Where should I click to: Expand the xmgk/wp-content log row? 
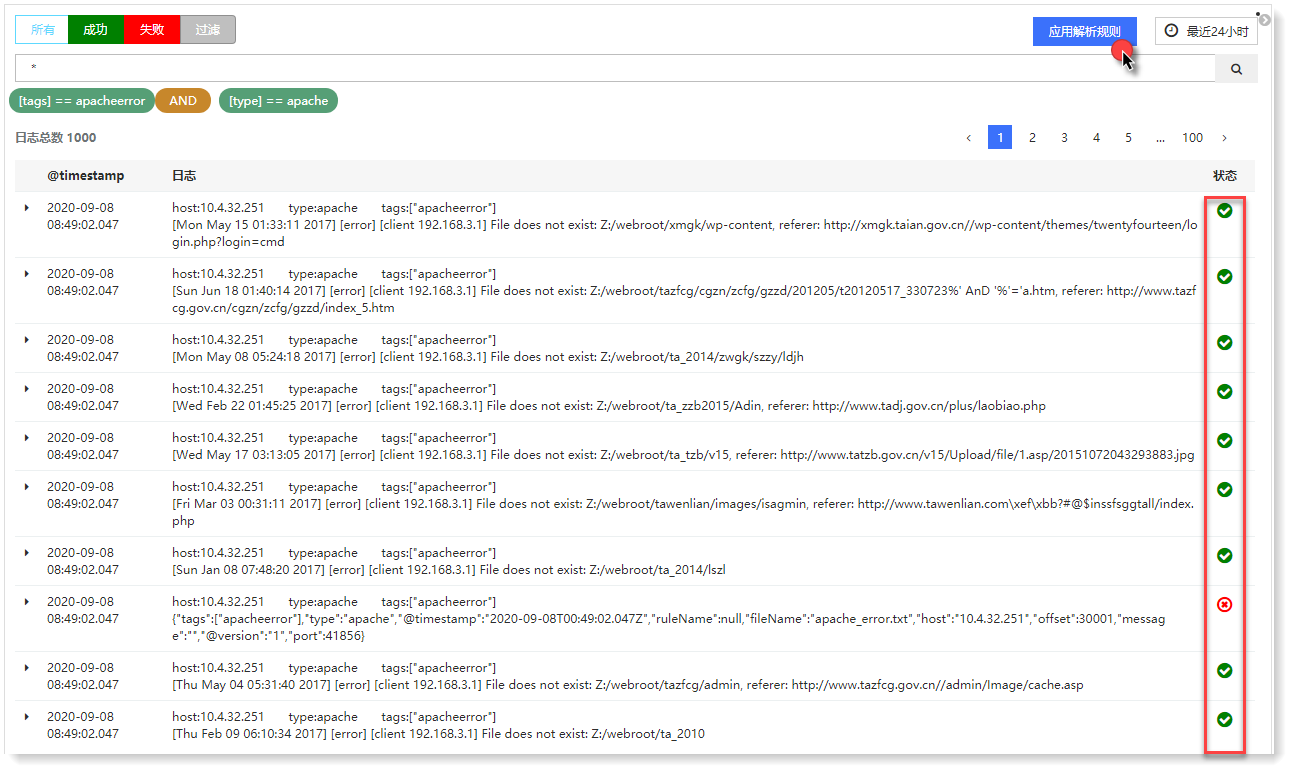[27, 207]
